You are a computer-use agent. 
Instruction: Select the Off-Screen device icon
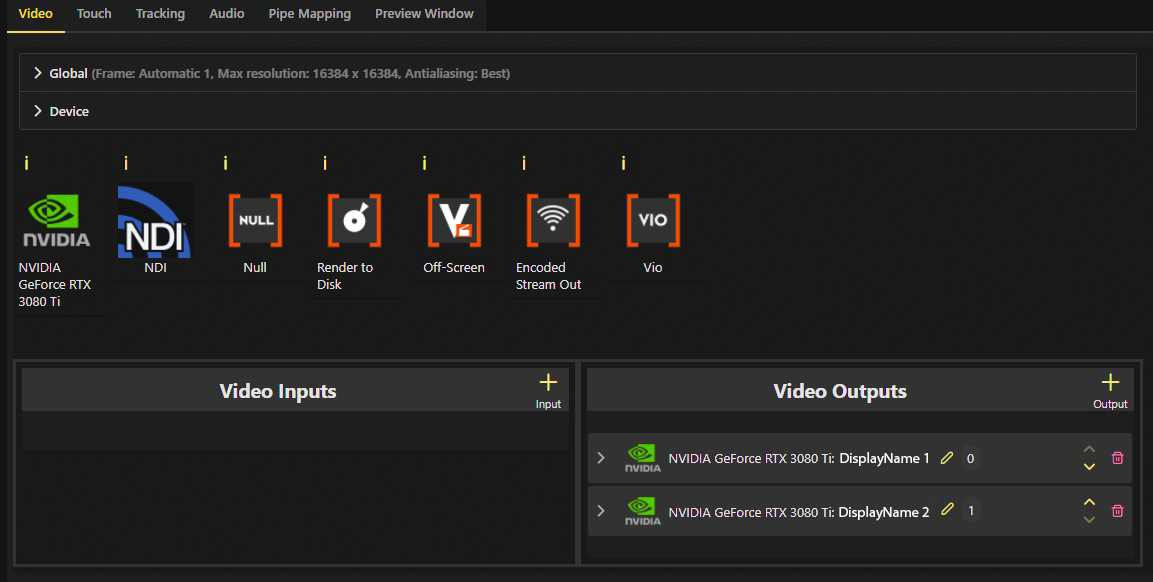coord(454,221)
